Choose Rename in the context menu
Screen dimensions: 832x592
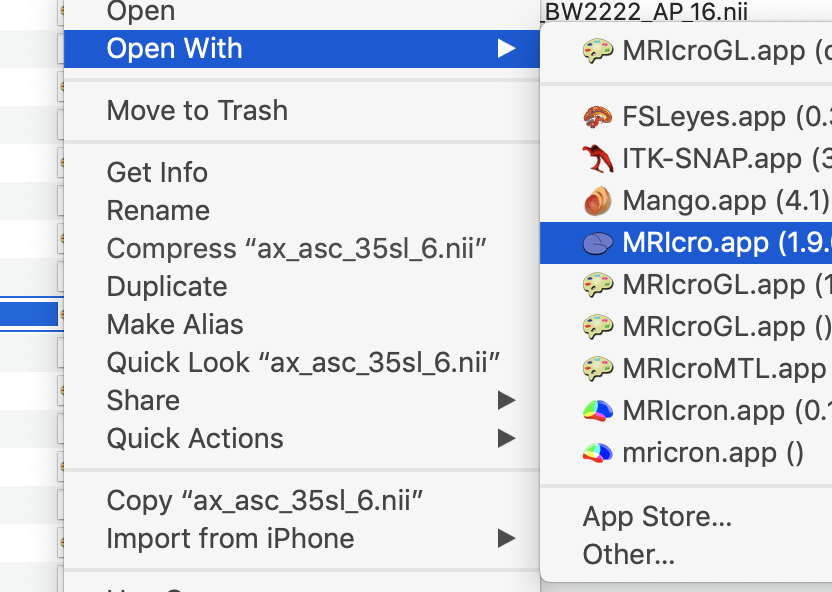click(x=158, y=211)
